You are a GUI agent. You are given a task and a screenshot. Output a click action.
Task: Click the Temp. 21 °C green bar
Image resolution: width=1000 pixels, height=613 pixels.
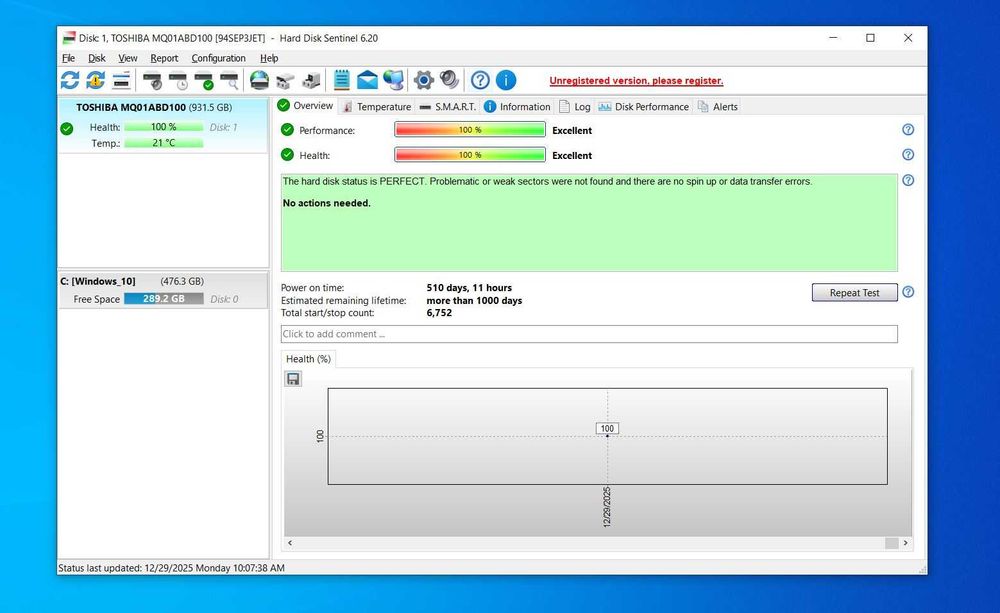[164, 143]
